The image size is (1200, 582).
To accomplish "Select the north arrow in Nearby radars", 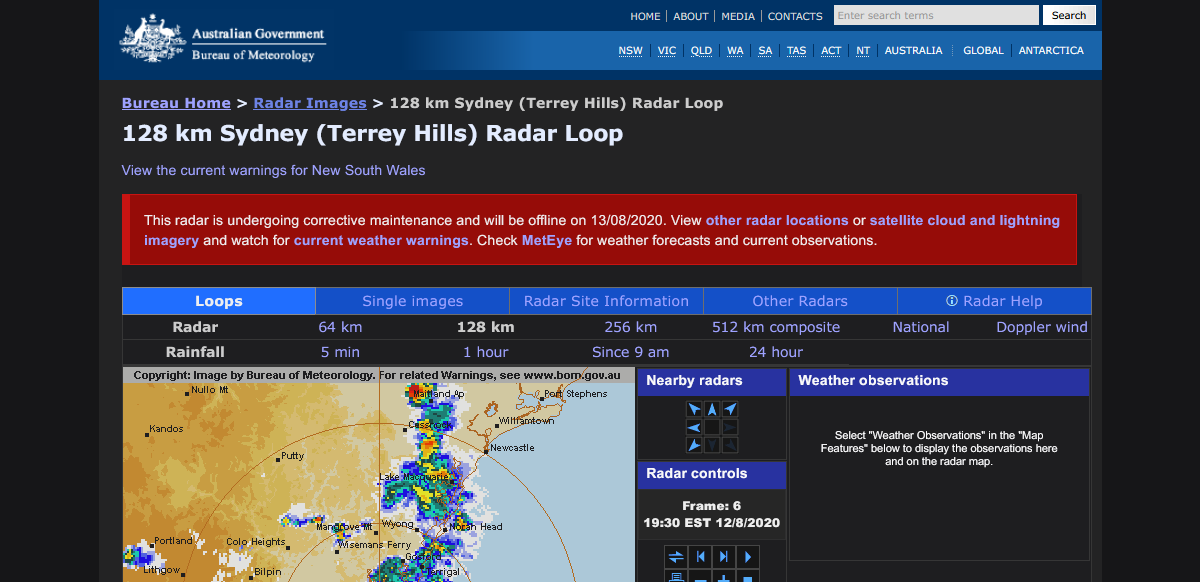I will [713, 408].
